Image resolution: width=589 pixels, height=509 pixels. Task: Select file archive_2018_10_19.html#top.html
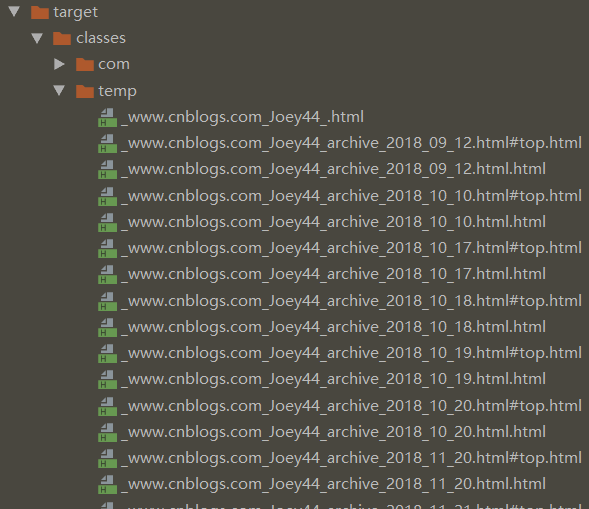click(x=351, y=353)
